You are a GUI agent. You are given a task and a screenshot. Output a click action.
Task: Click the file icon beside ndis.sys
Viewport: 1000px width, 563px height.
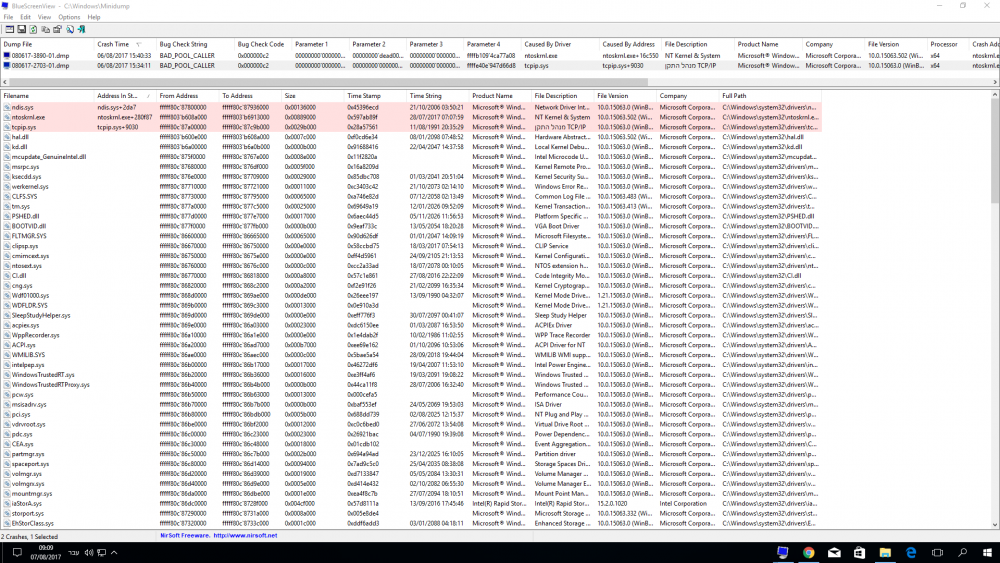click(x=7, y=108)
